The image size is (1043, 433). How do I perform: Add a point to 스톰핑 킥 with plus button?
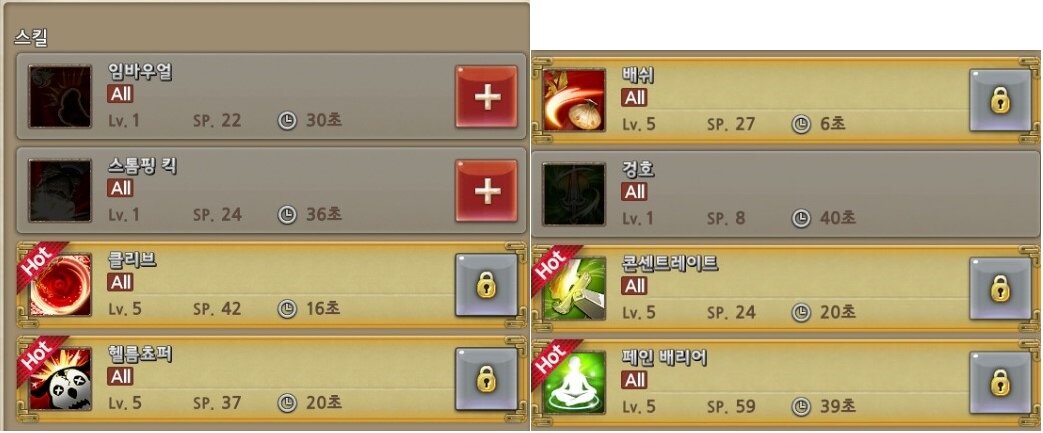[486, 190]
